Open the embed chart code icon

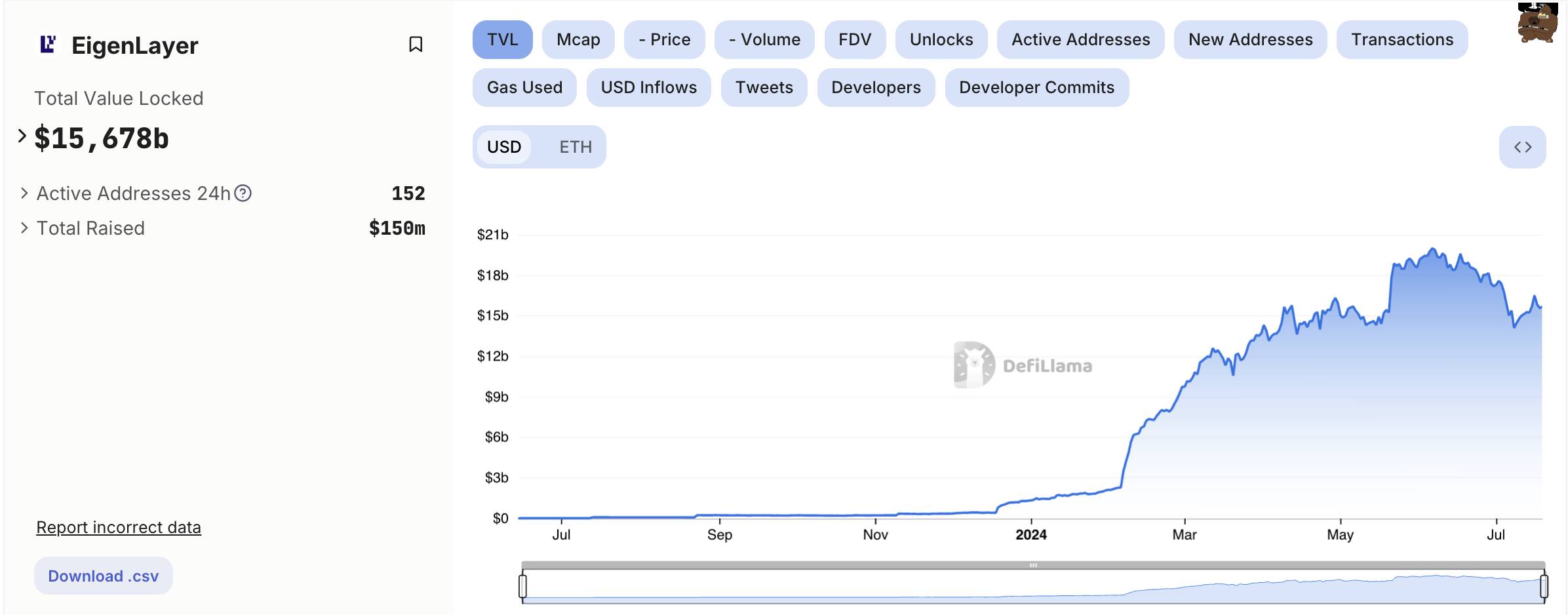pos(1522,147)
